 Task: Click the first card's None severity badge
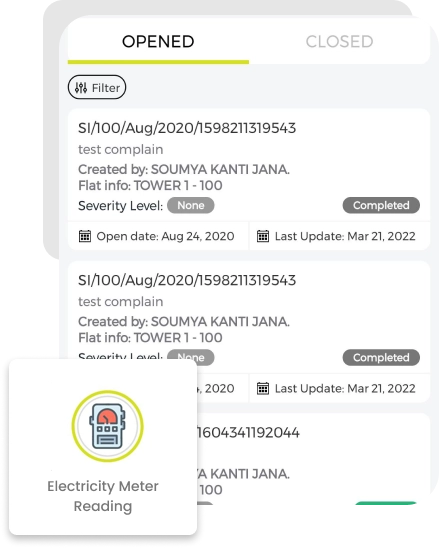[191, 205]
